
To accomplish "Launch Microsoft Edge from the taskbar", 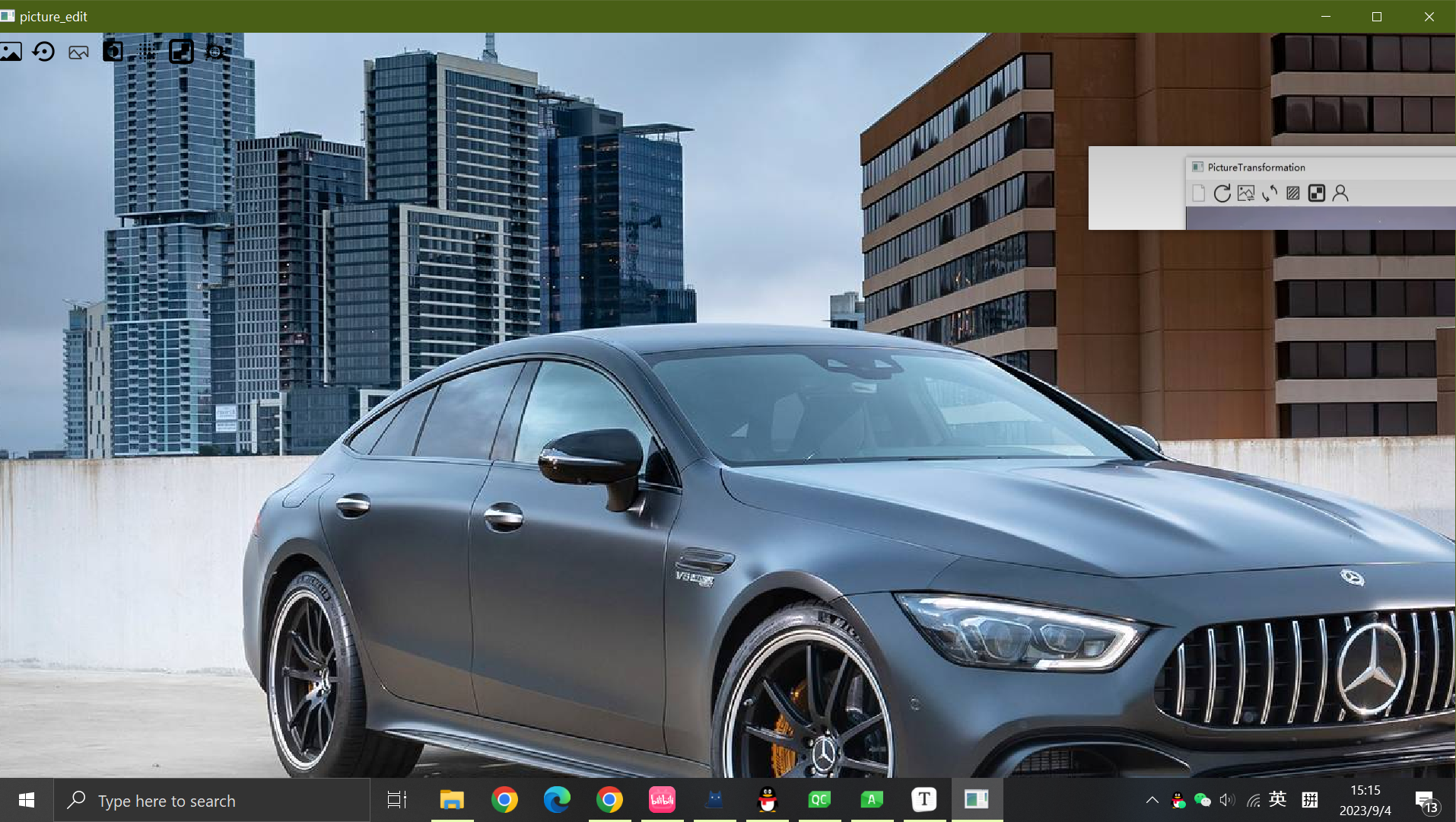I will click(x=557, y=800).
